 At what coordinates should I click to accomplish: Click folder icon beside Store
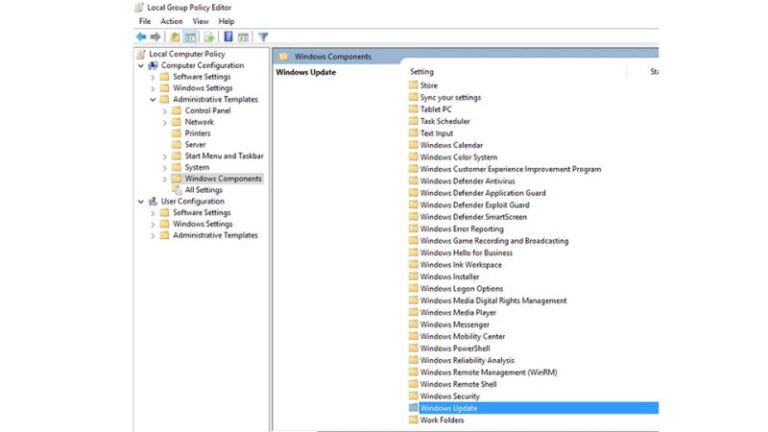[x=413, y=85]
